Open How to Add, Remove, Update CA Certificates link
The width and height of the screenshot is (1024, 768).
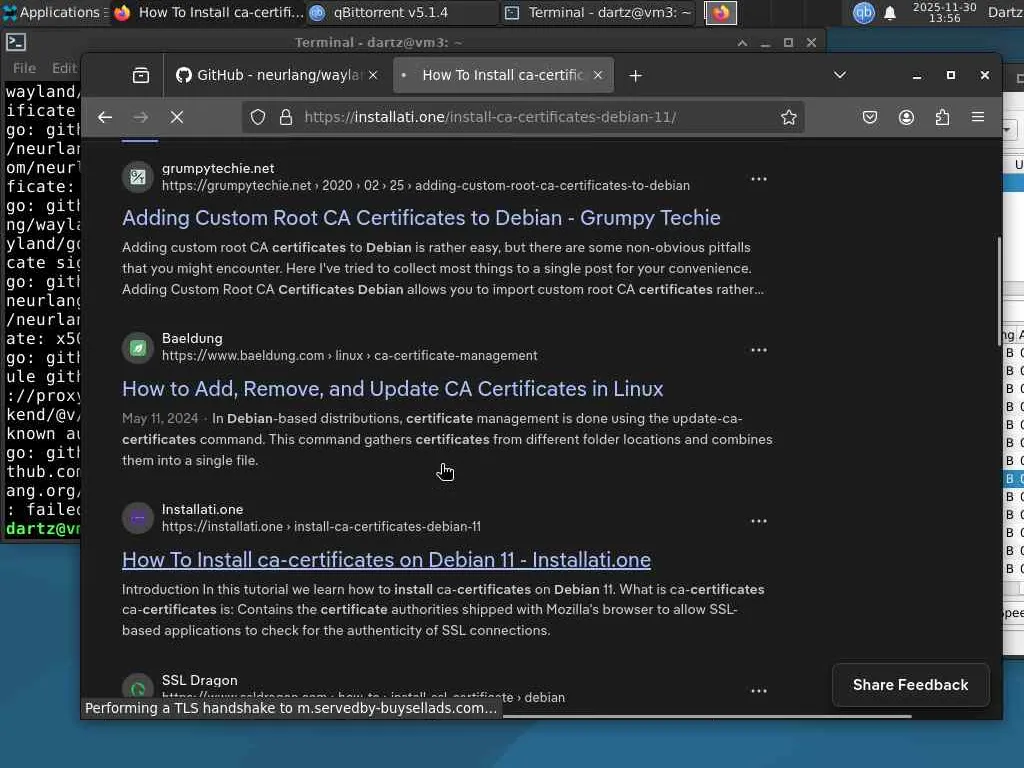pos(392,389)
